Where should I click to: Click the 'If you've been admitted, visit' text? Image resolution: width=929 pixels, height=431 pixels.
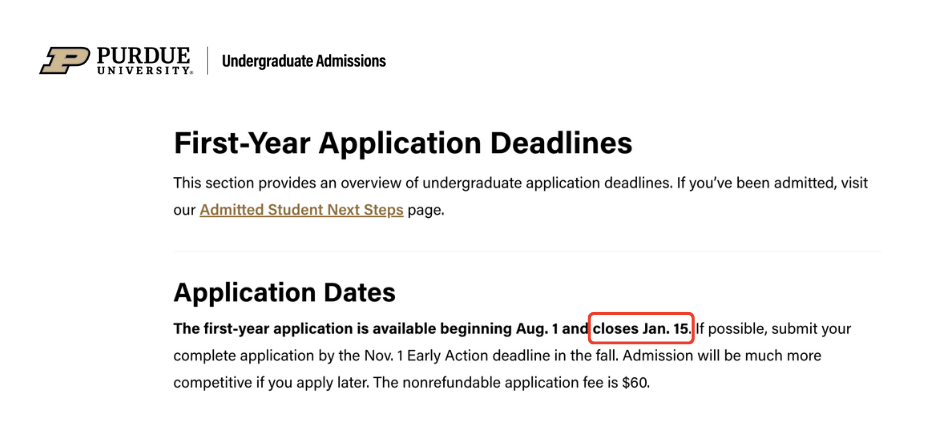[762, 183]
